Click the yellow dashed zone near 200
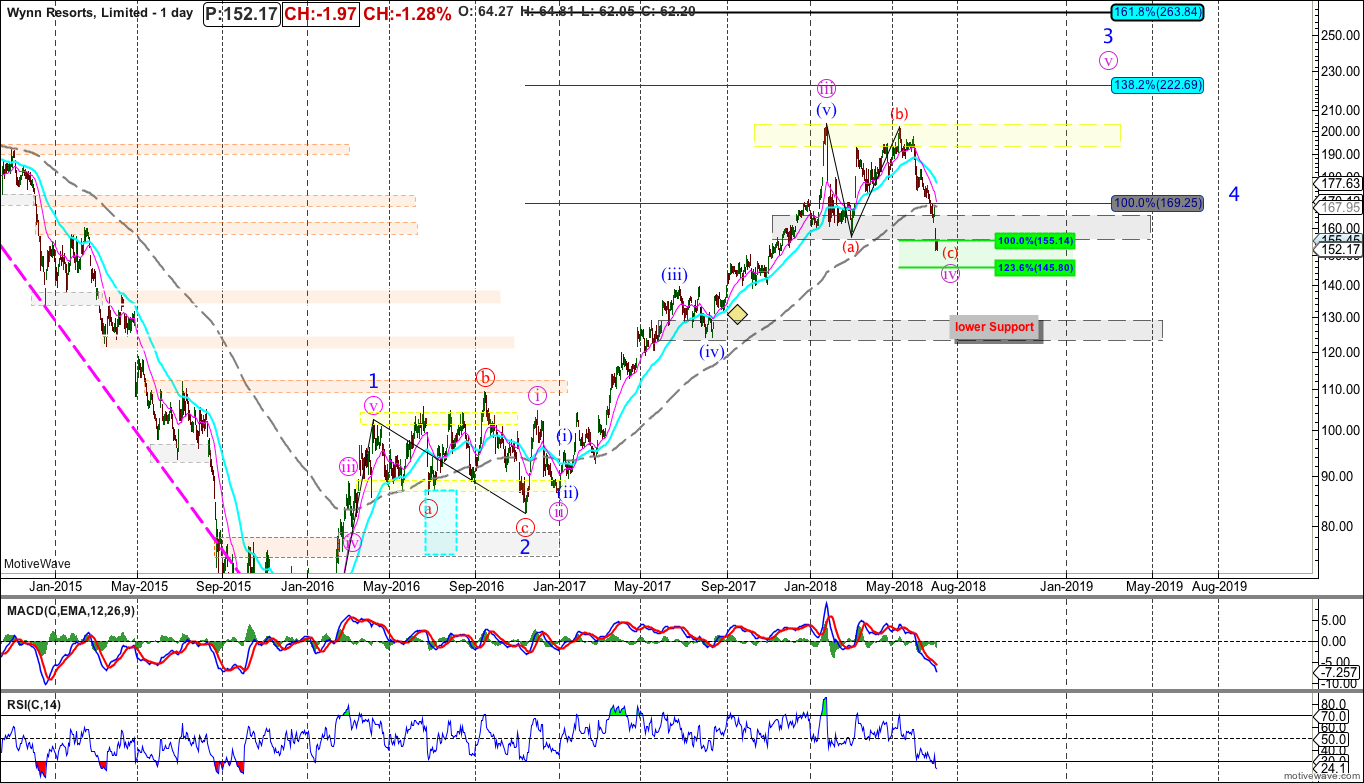The image size is (1364, 783). 937,135
